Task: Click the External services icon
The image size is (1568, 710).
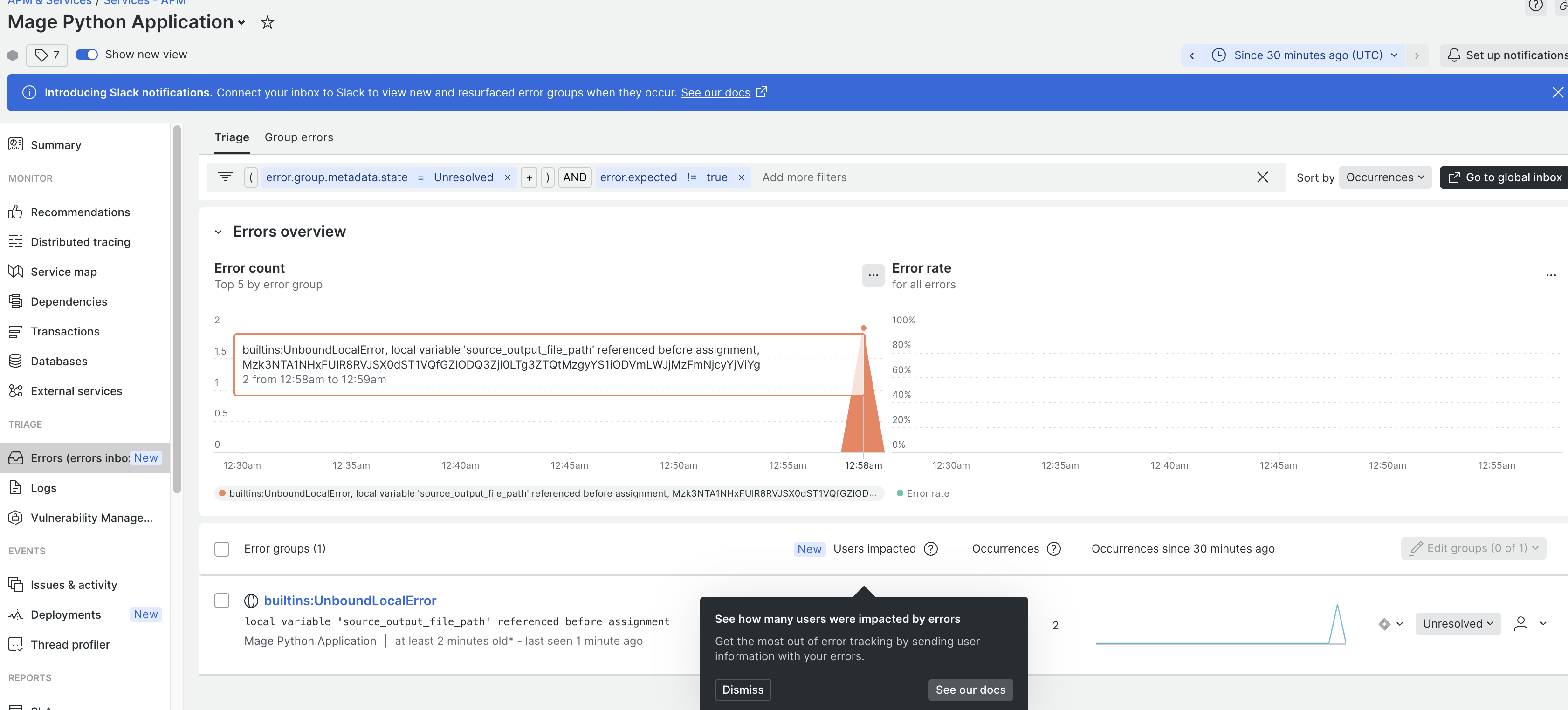Action: [x=16, y=390]
